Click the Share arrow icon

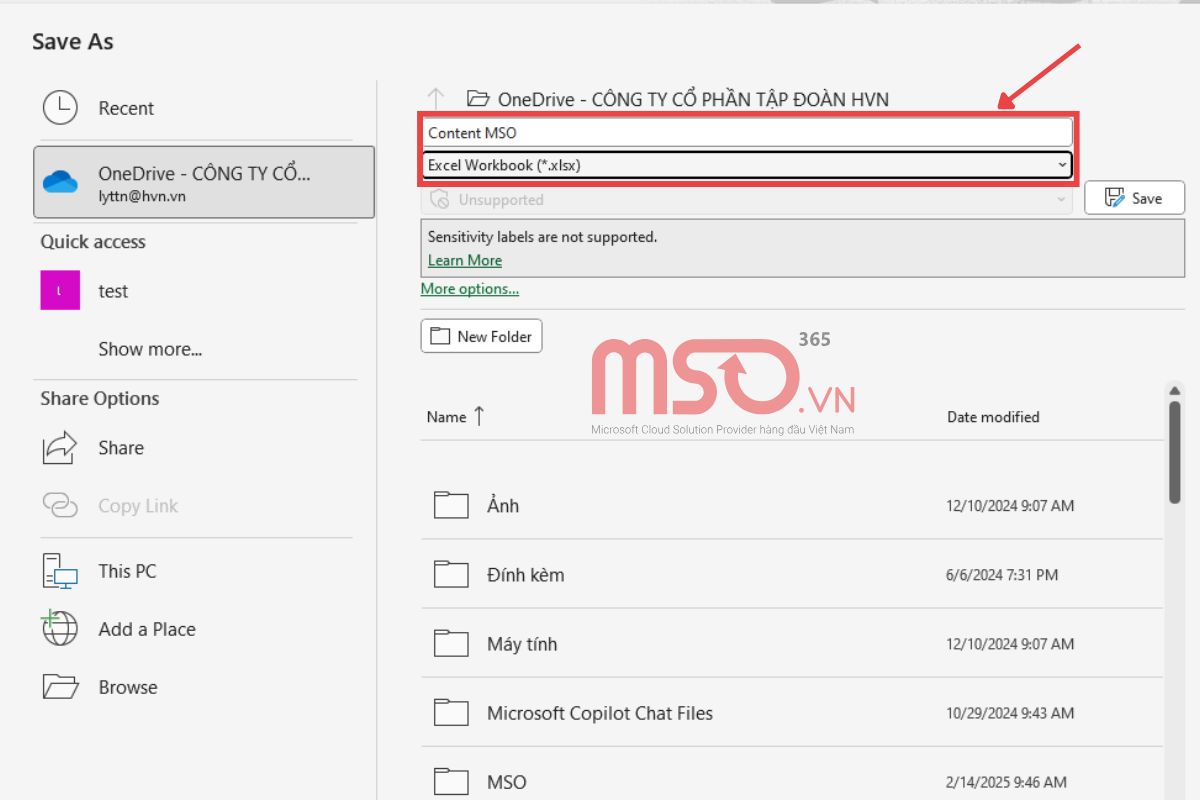[x=60, y=448]
